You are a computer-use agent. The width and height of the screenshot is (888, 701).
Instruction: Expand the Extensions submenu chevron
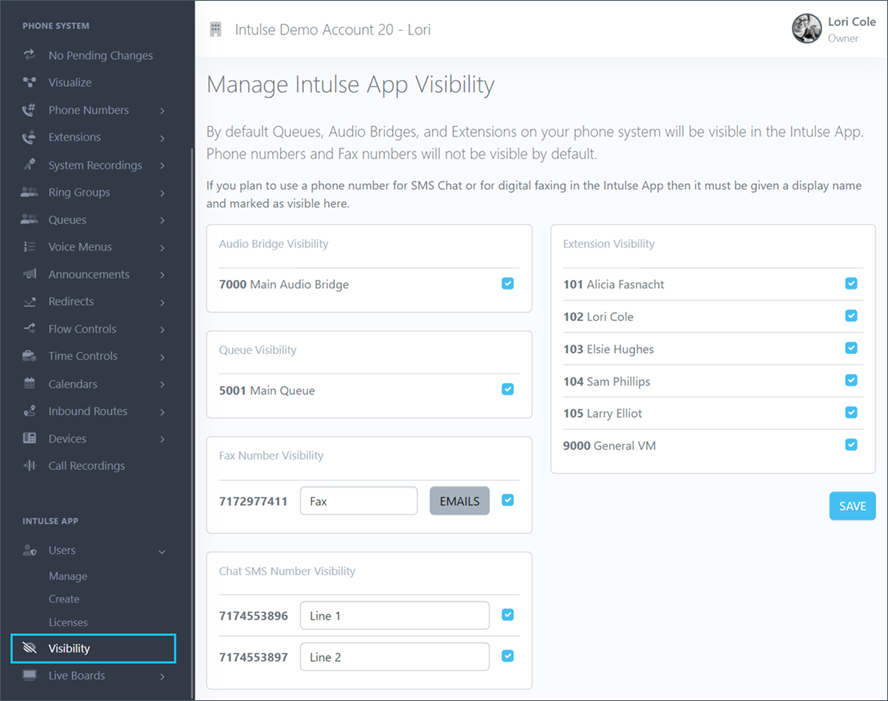162,138
